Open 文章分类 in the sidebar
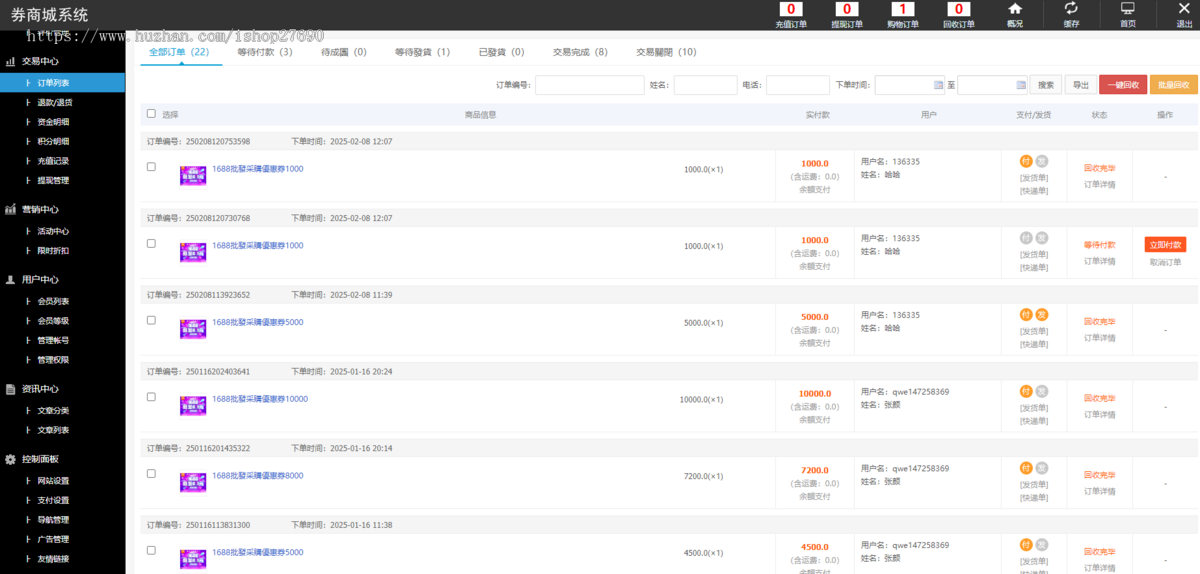Screen dimensions: 1200x574 pyautogui.click(x=54, y=410)
